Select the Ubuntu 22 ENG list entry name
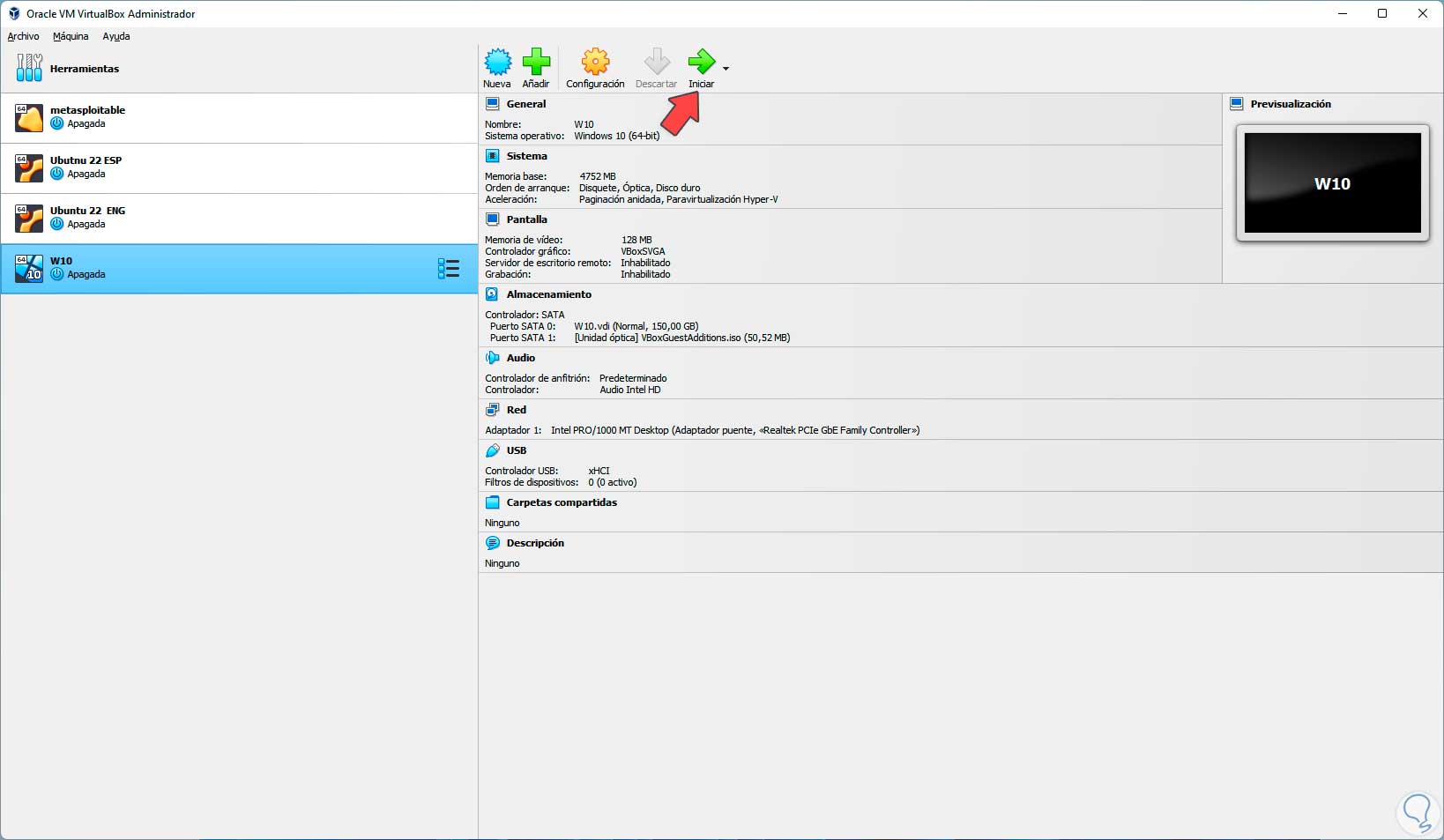This screenshot has height=840, width=1444. 87,211
